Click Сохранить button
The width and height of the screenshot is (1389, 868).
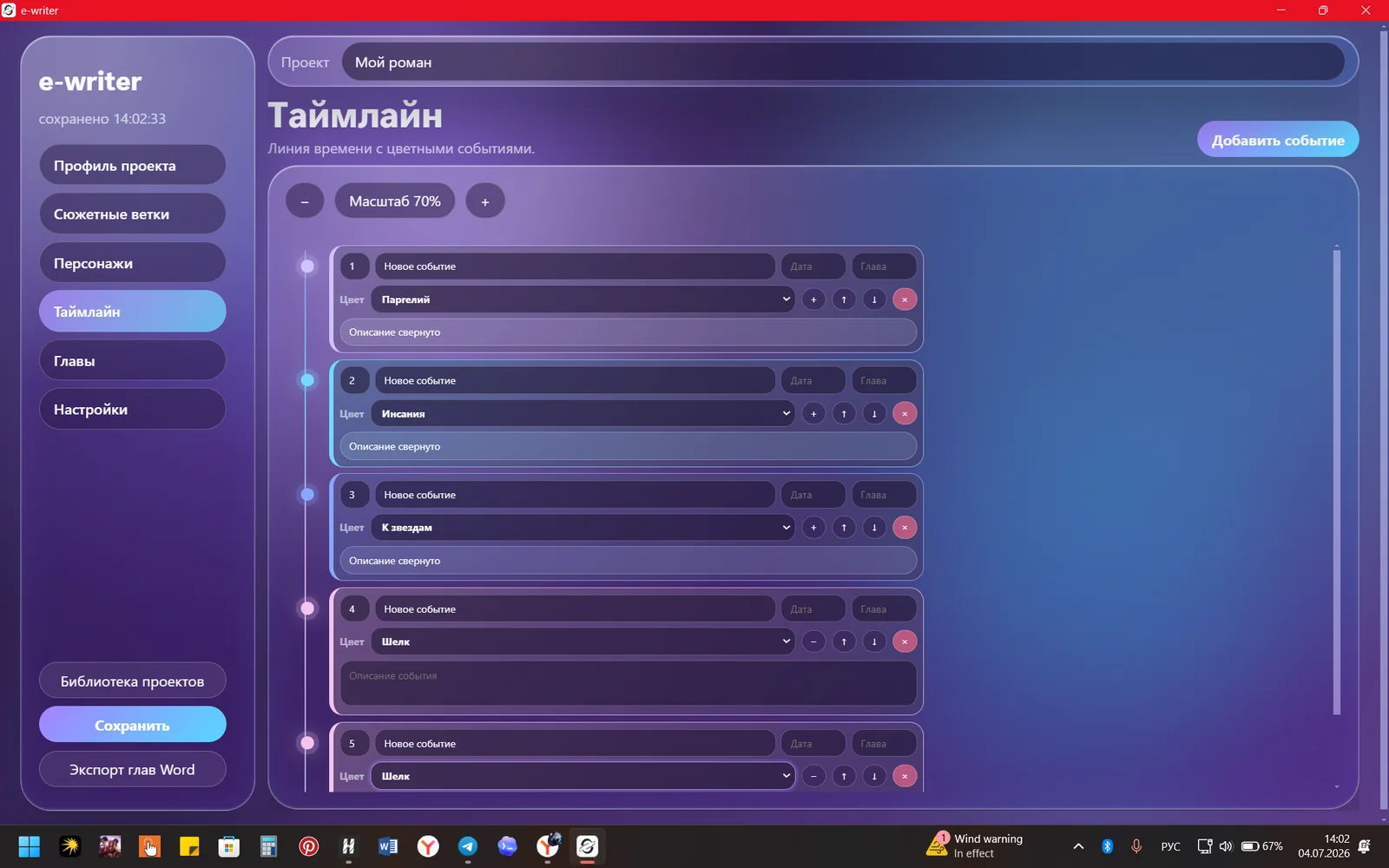coord(133,725)
